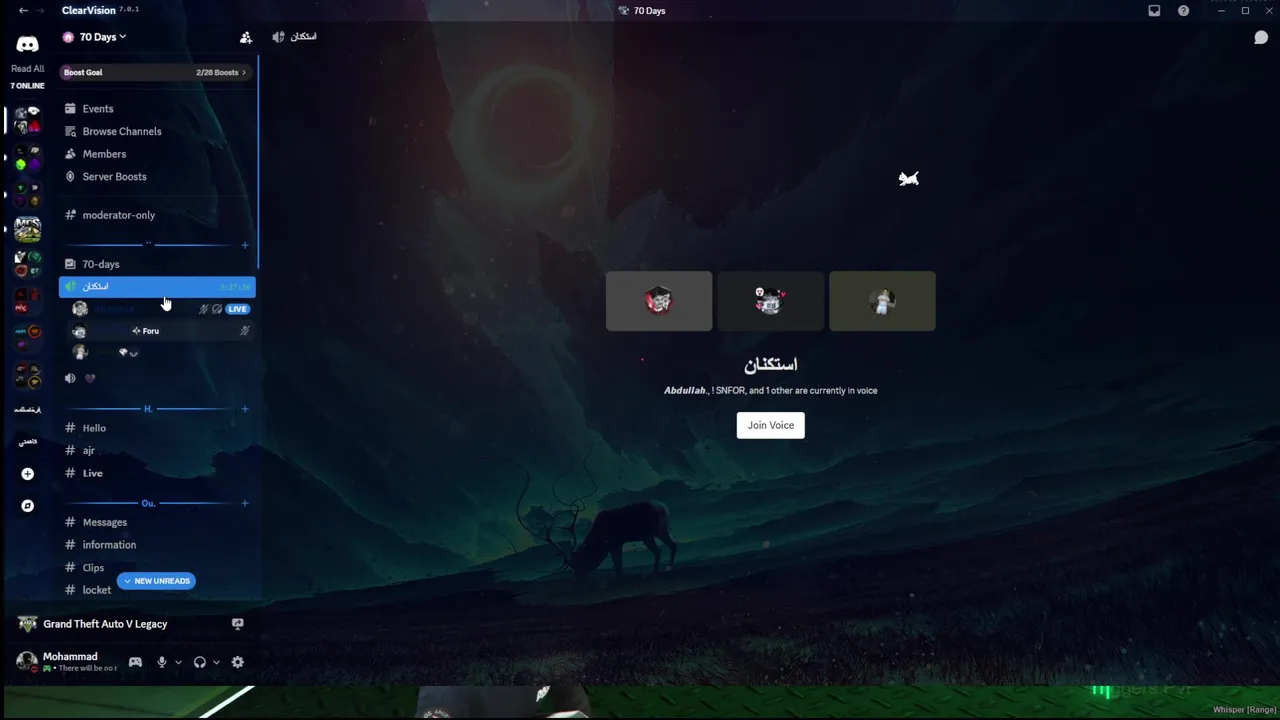
Task: Open the locket text channel
Action: [x=96, y=590]
